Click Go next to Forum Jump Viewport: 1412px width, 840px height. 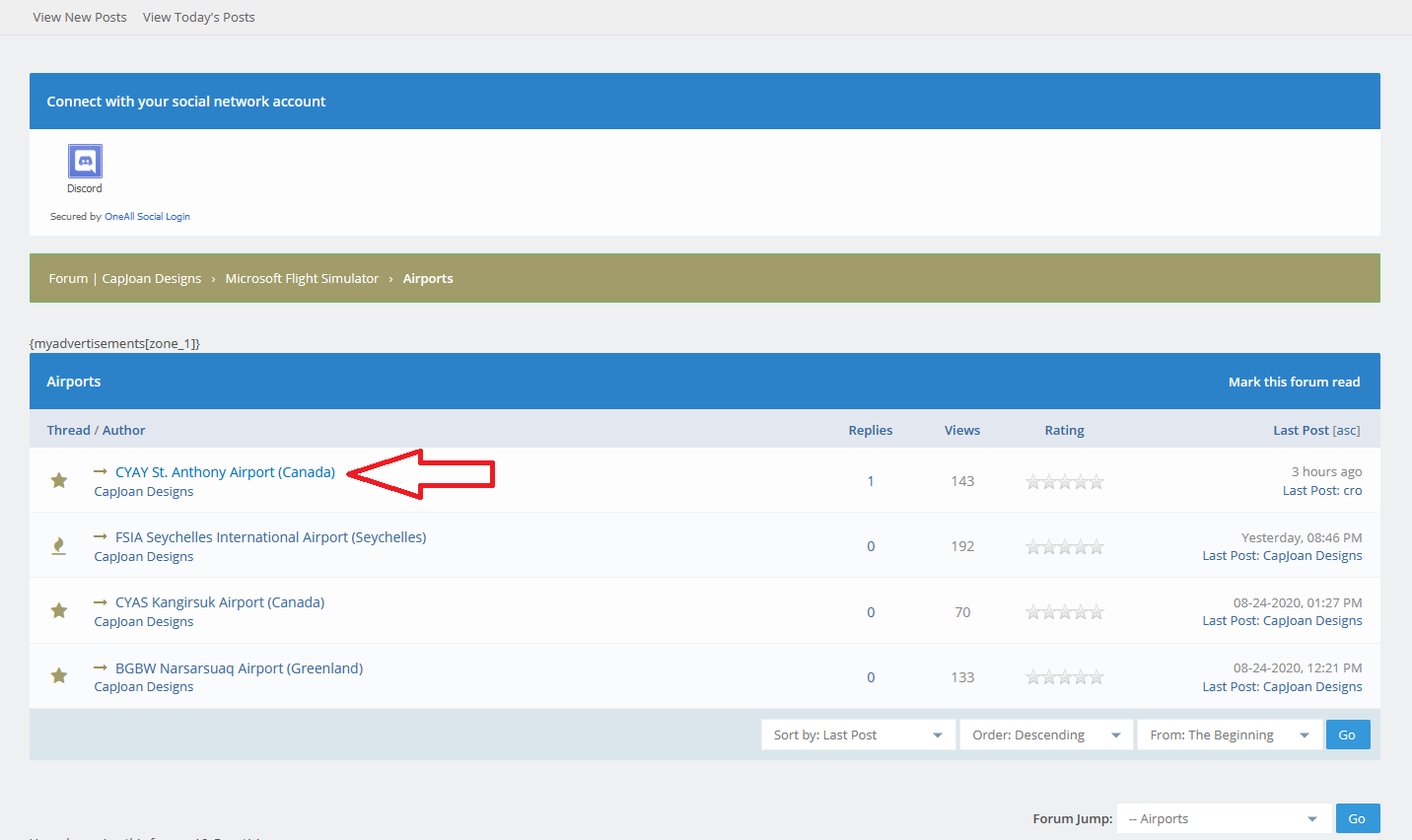tap(1358, 818)
